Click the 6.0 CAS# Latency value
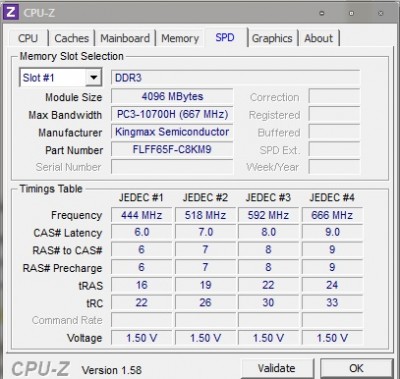 click(141, 232)
